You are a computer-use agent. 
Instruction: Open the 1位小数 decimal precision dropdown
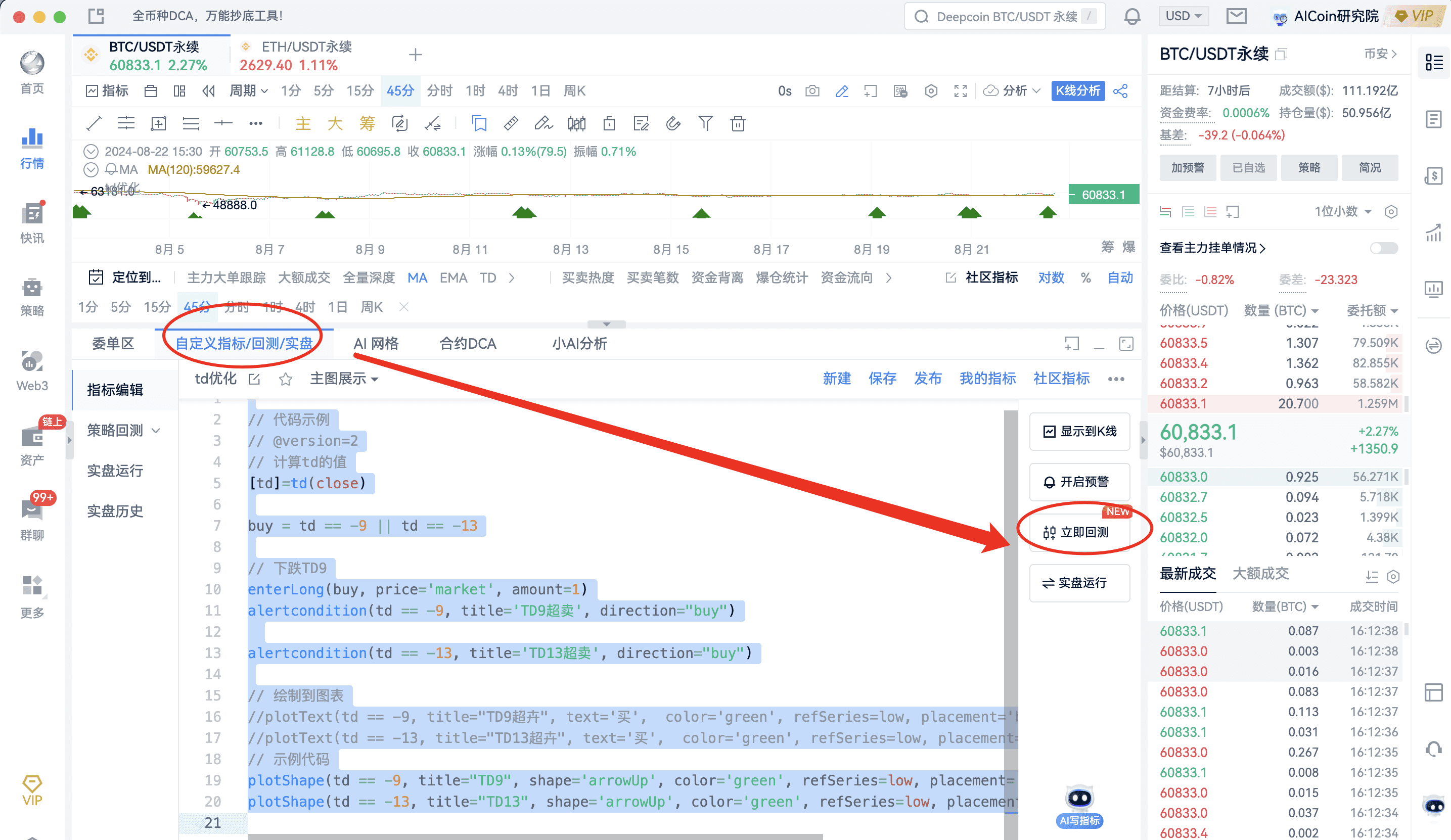tap(1343, 212)
